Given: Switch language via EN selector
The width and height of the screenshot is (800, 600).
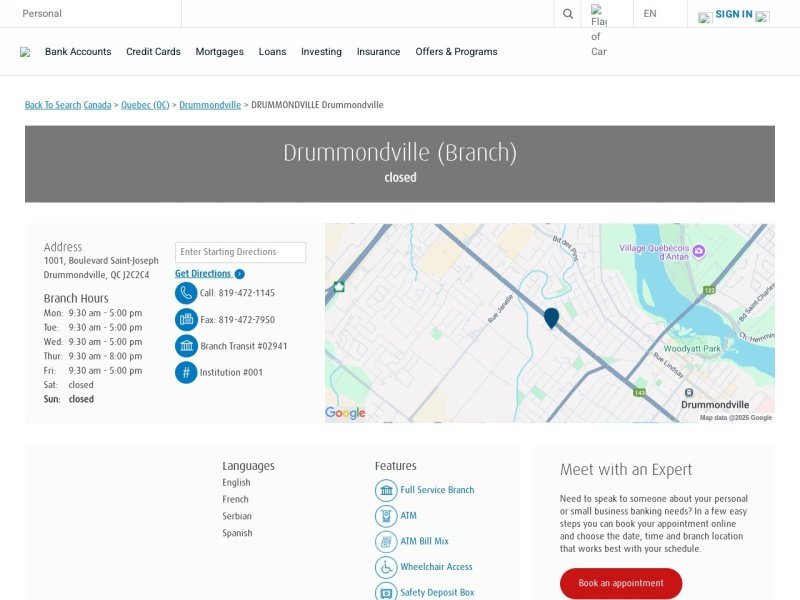Looking at the screenshot, I should [x=650, y=13].
